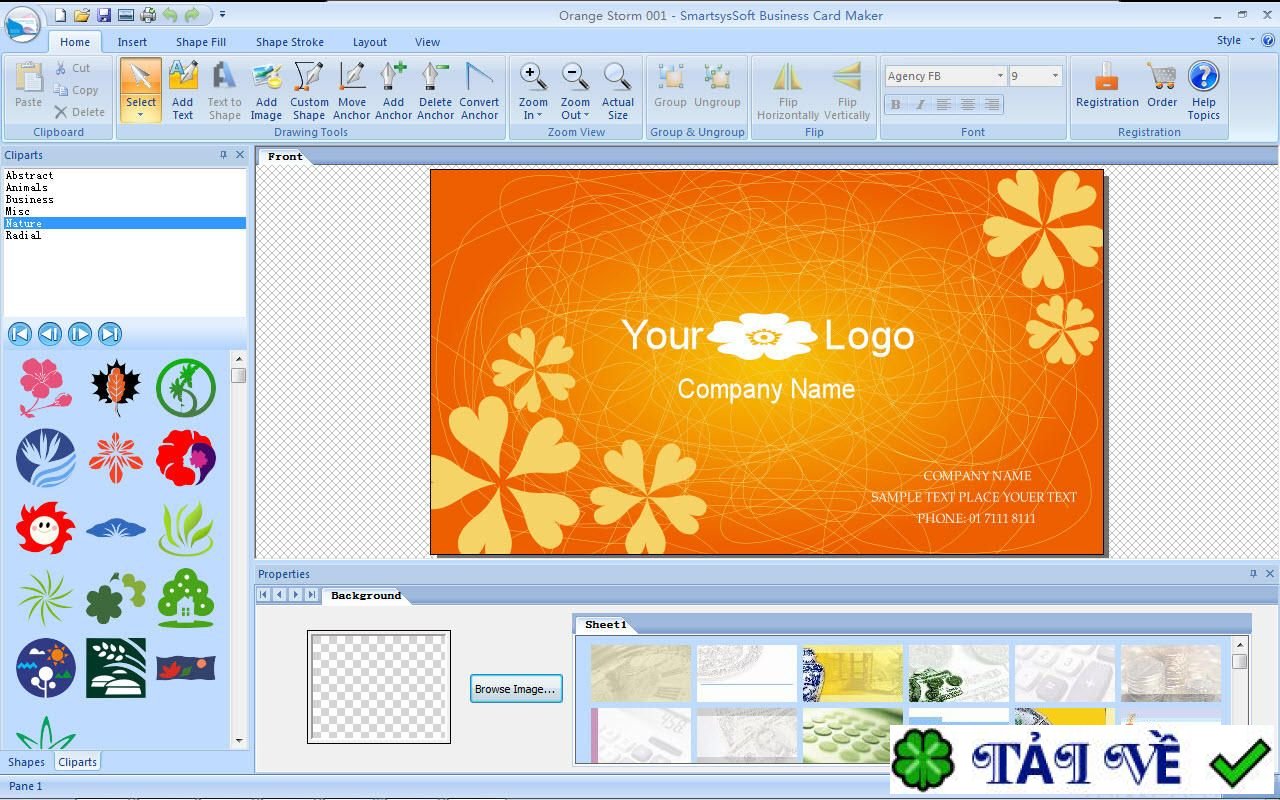This screenshot has height=800, width=1280.
Task: Activate the Text to Shape tool
Action: (x=224, y=88)
